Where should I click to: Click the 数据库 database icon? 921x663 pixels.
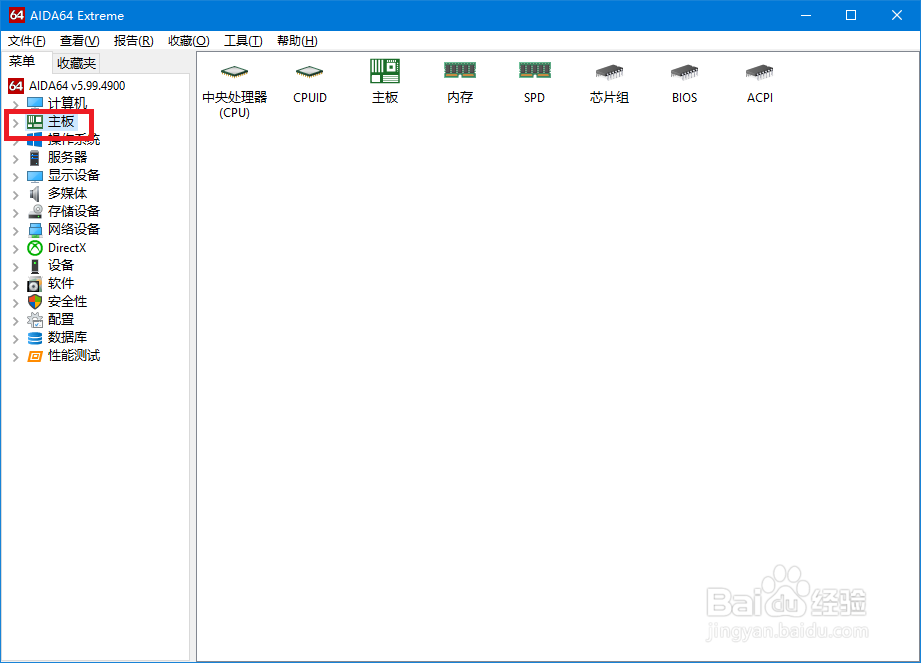point(35,338)
